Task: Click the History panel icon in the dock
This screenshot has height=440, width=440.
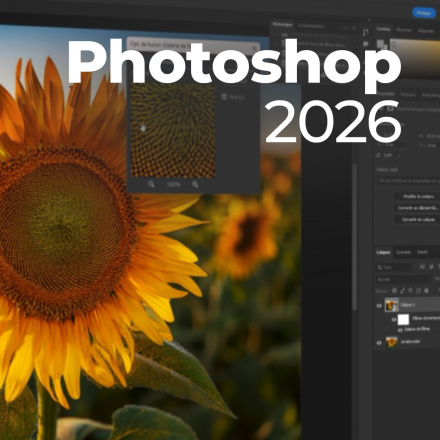Action: (366, 32)
